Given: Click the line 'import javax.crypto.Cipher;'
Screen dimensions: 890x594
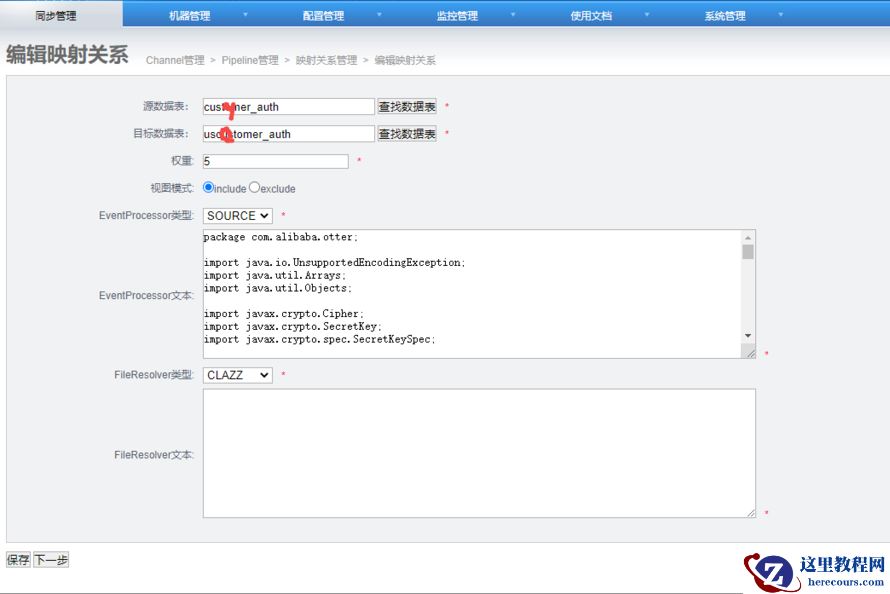Looking at the screenshot, I should [284, 314].
